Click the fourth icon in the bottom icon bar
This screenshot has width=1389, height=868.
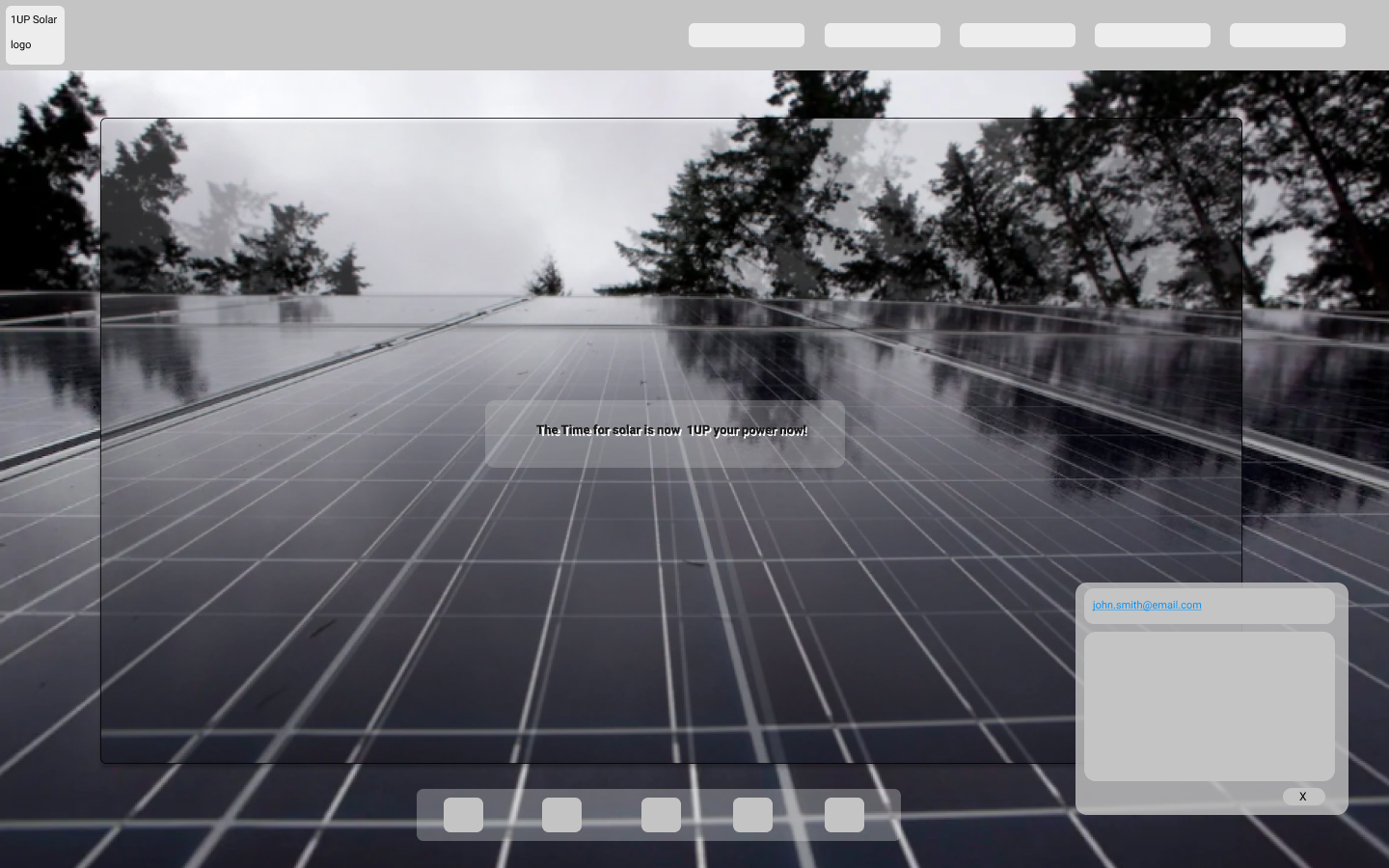752,815
